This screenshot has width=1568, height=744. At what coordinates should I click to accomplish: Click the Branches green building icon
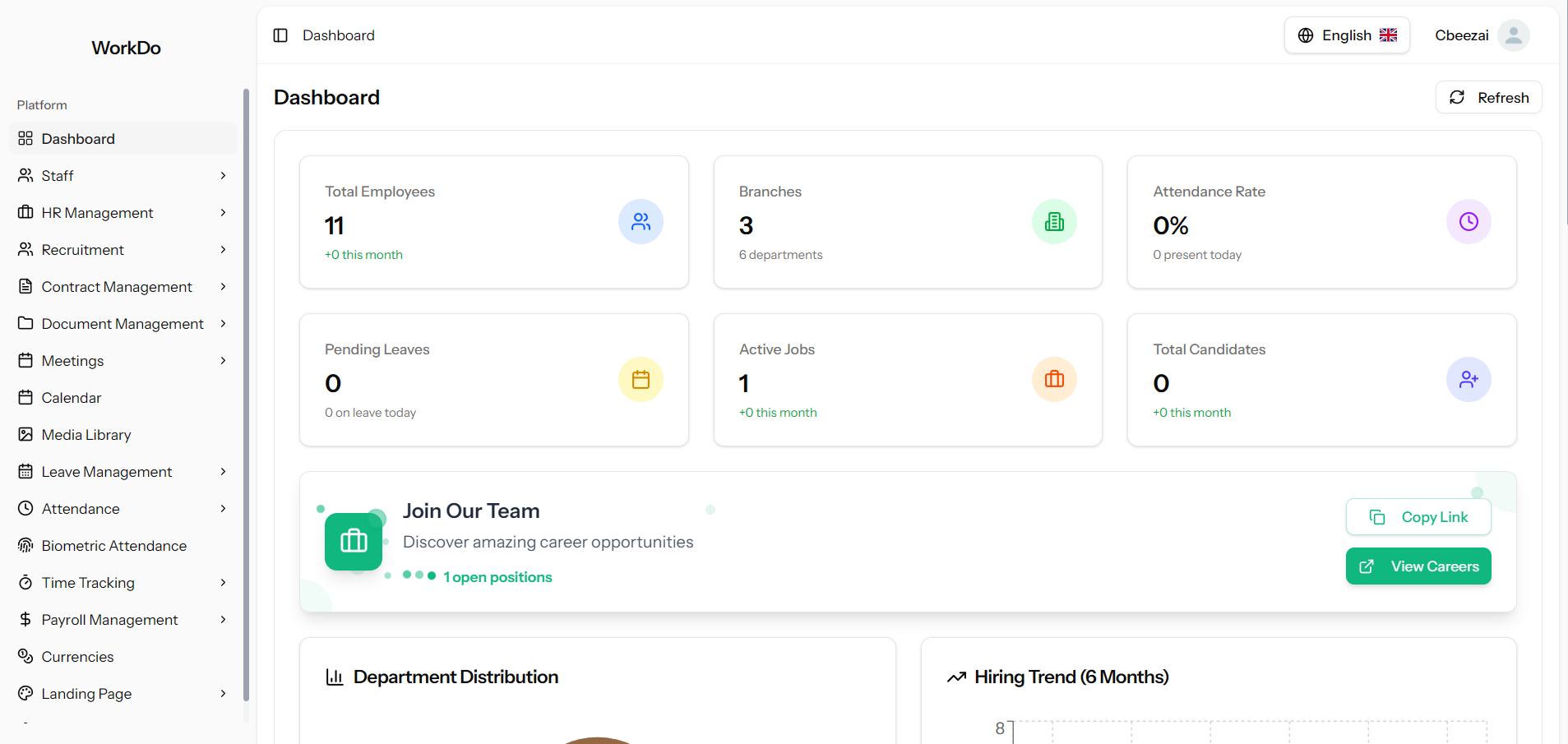coord(1054,222)
